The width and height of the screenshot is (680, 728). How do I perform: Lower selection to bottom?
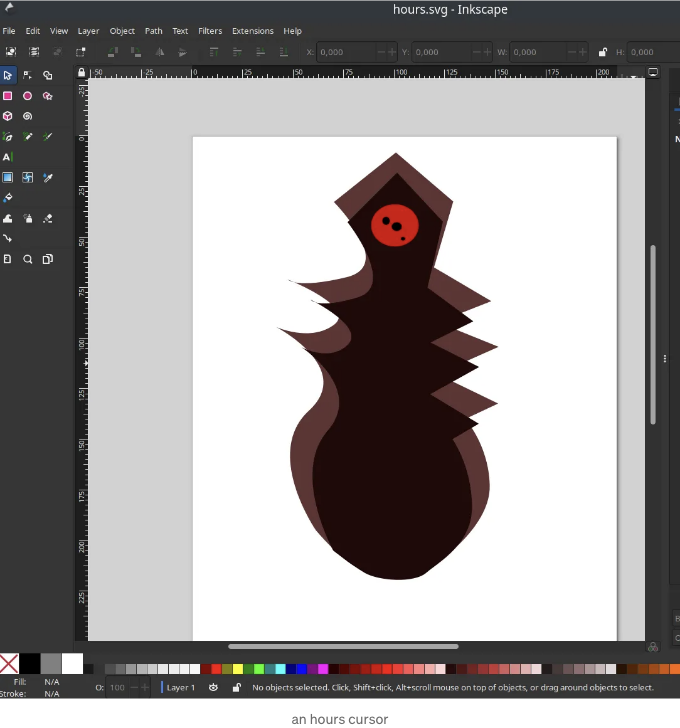pyautogui.click(x=284, y=52)
